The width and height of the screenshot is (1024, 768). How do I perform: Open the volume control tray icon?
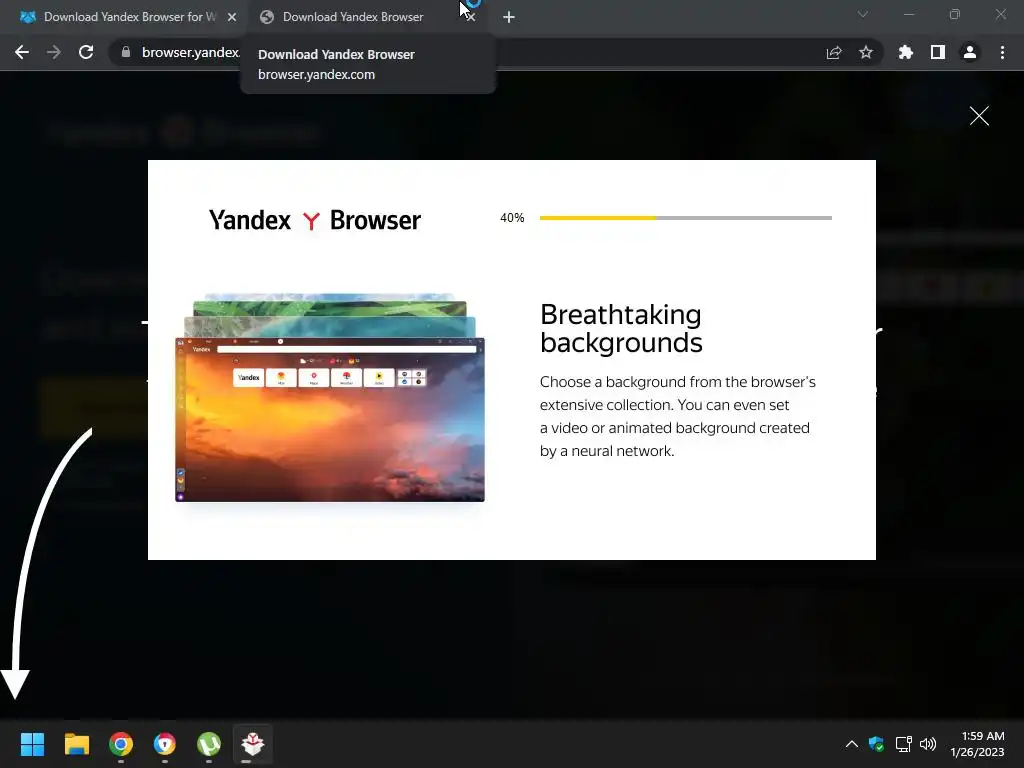(x=927, y=744)
